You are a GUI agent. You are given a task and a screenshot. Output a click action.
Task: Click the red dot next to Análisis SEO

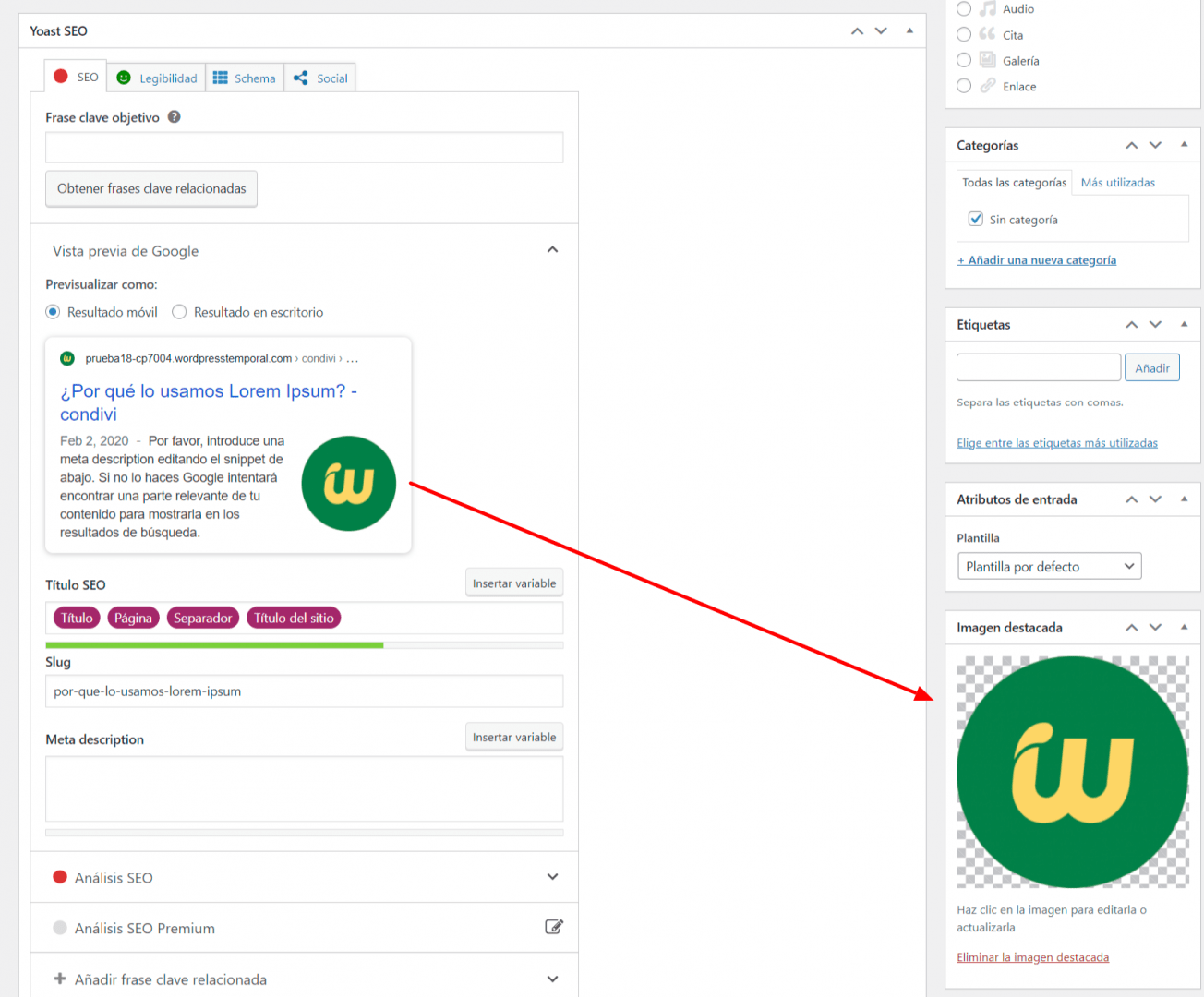(x=60, y=877)
